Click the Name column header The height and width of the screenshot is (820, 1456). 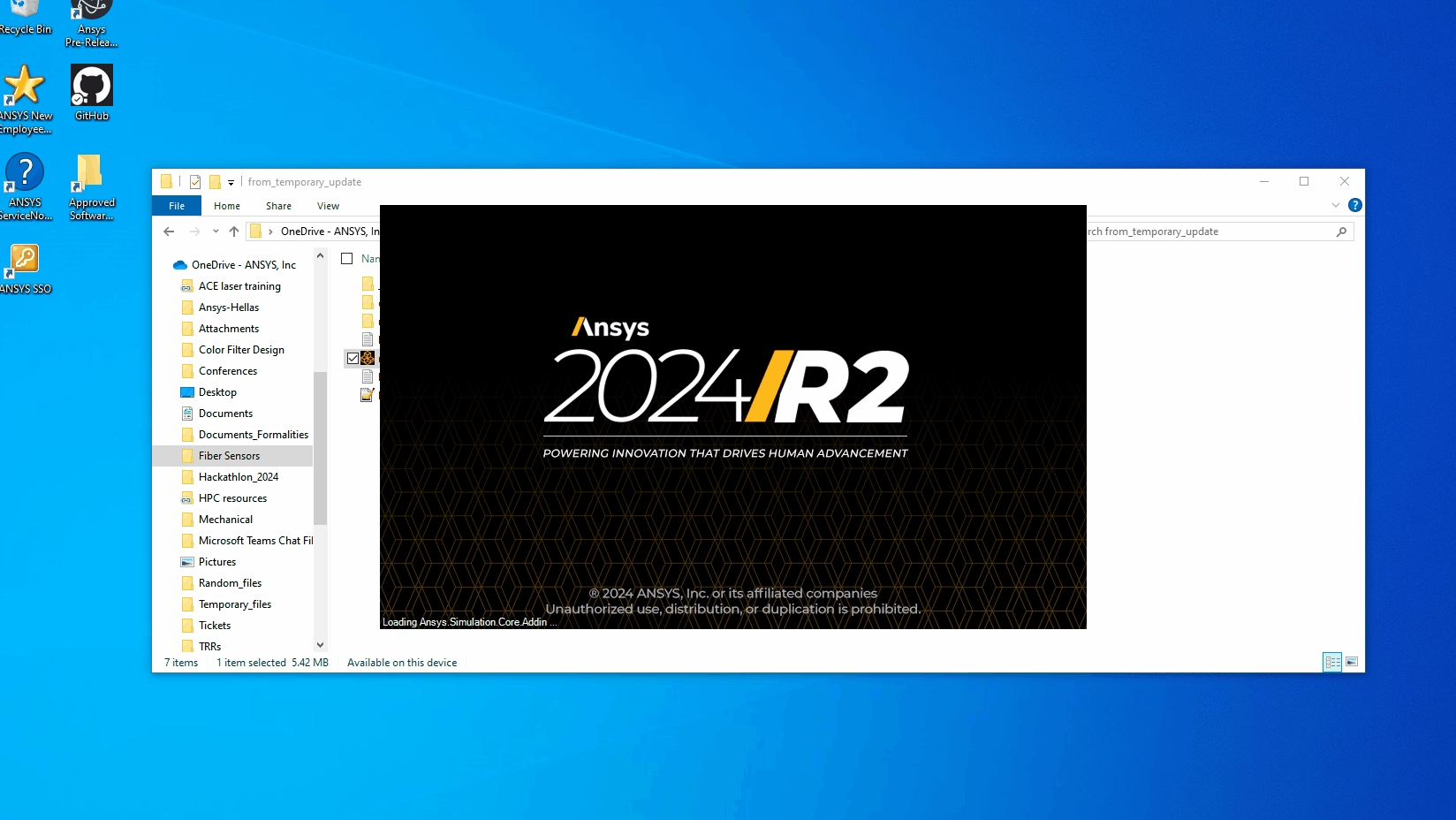click(x=369, y=259)
